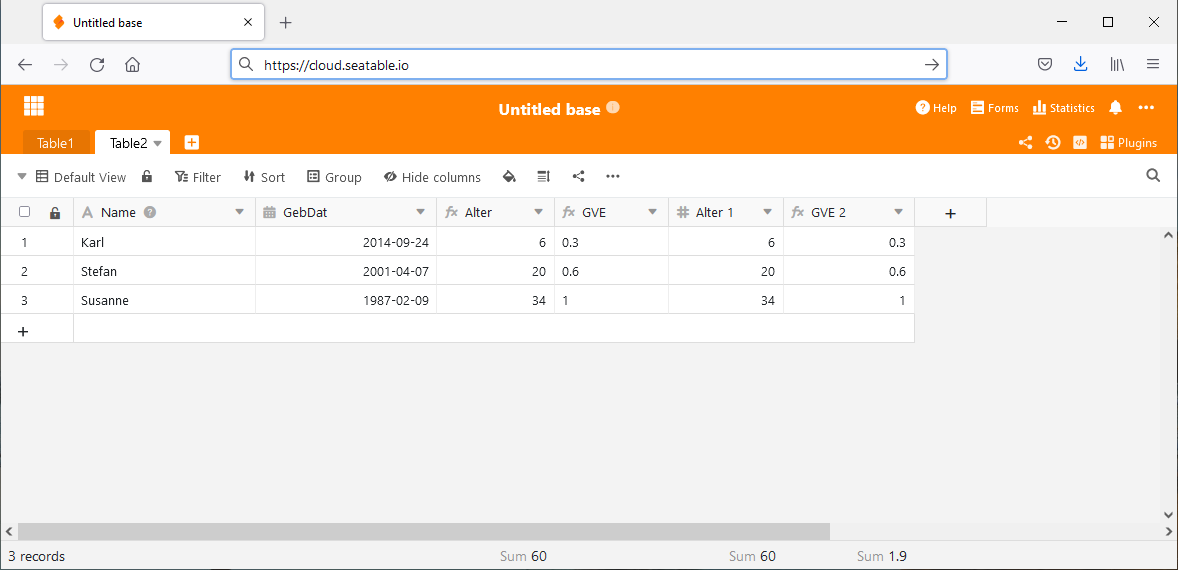Open the Table2 tab dropdown menu
This screenshot has height=570, width=1178.
(x=158, y=143)
